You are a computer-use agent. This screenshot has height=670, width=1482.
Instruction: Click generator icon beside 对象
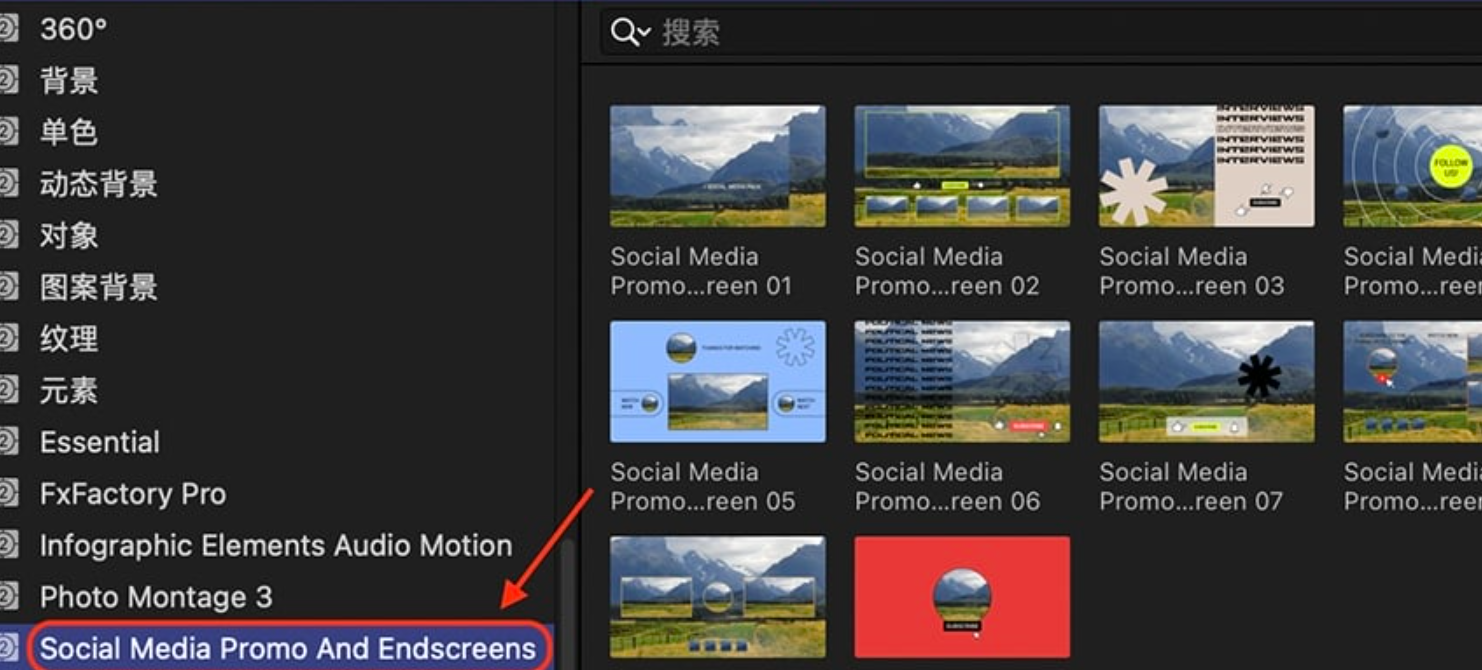point(8,236)
